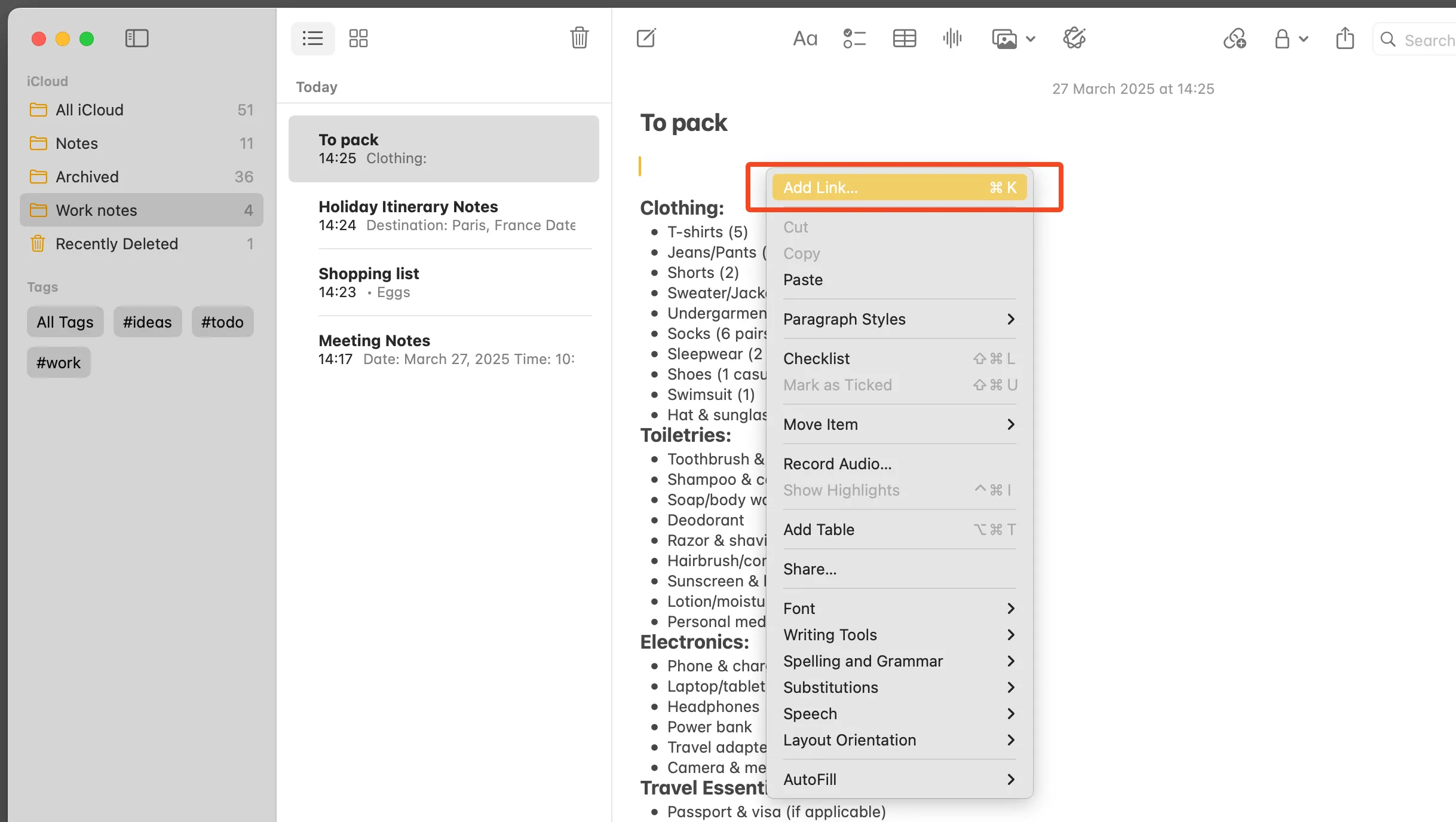The height and width of the screenshot is (822, 1456).
Task: Select Paste from the context menu
Action: click(x=802, y=279)
